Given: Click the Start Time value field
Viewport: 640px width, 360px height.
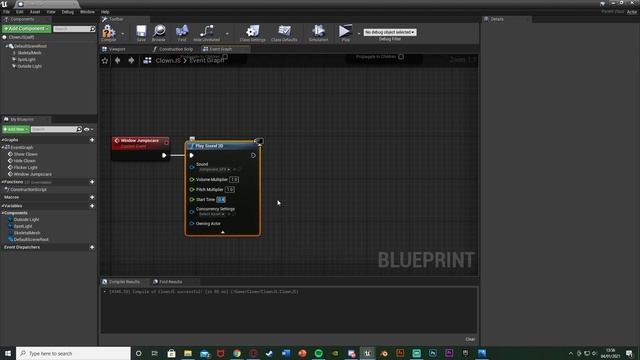Looking at the screenshot, I should [x=221, y=200].
